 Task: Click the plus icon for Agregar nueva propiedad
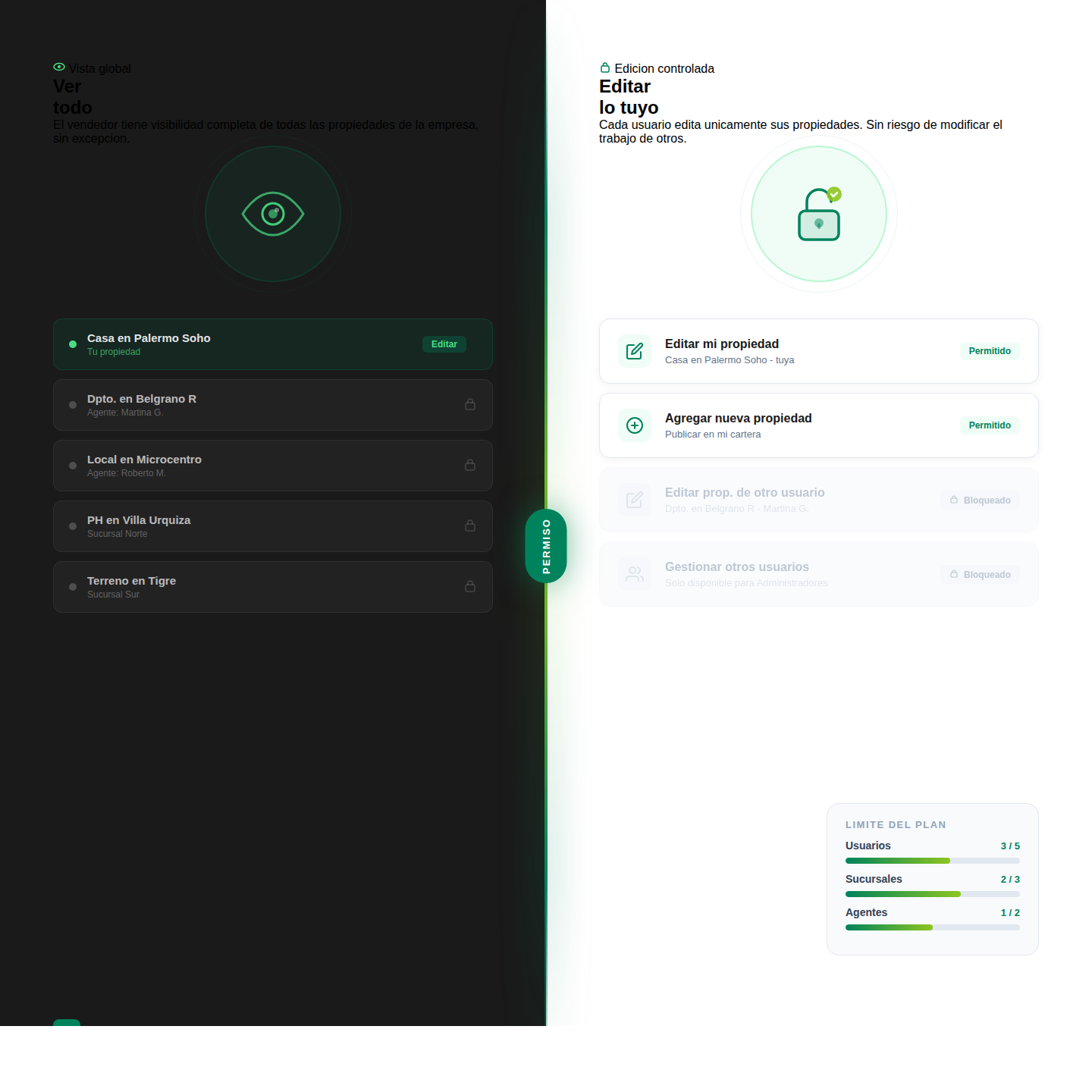tap(635, 425)
